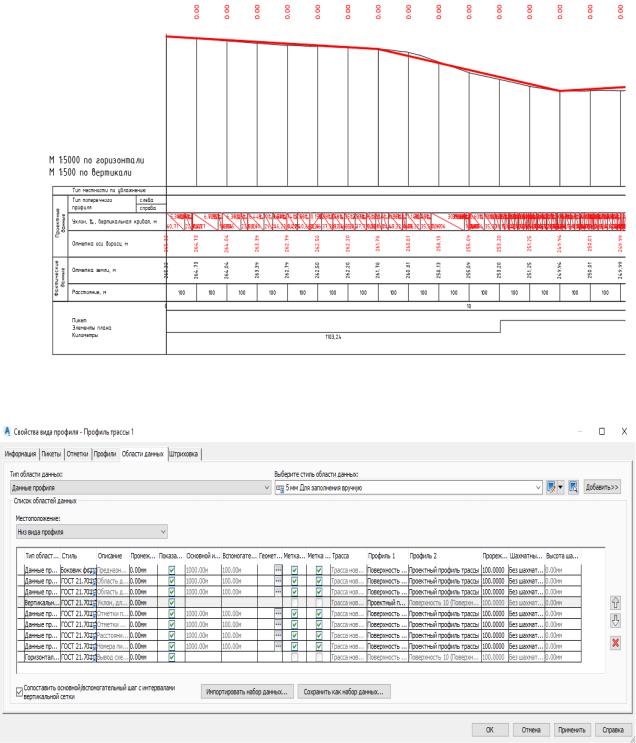Click pick style from drawing icon
The image size is (636, 743).
click(x=573, y=487)
